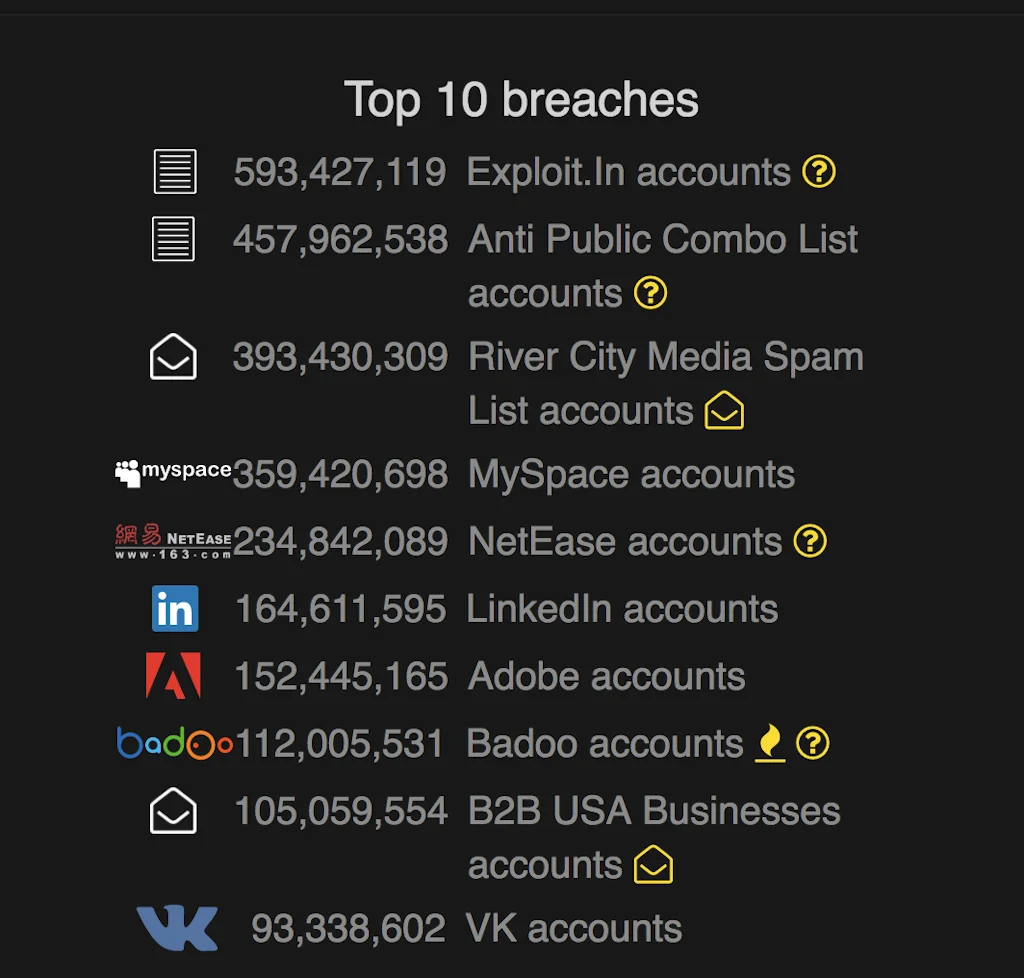Screen dimensions: 1024x978
Task: Open the help tooltip for Exploit.In accounts
Action: [x=818, y=172]
